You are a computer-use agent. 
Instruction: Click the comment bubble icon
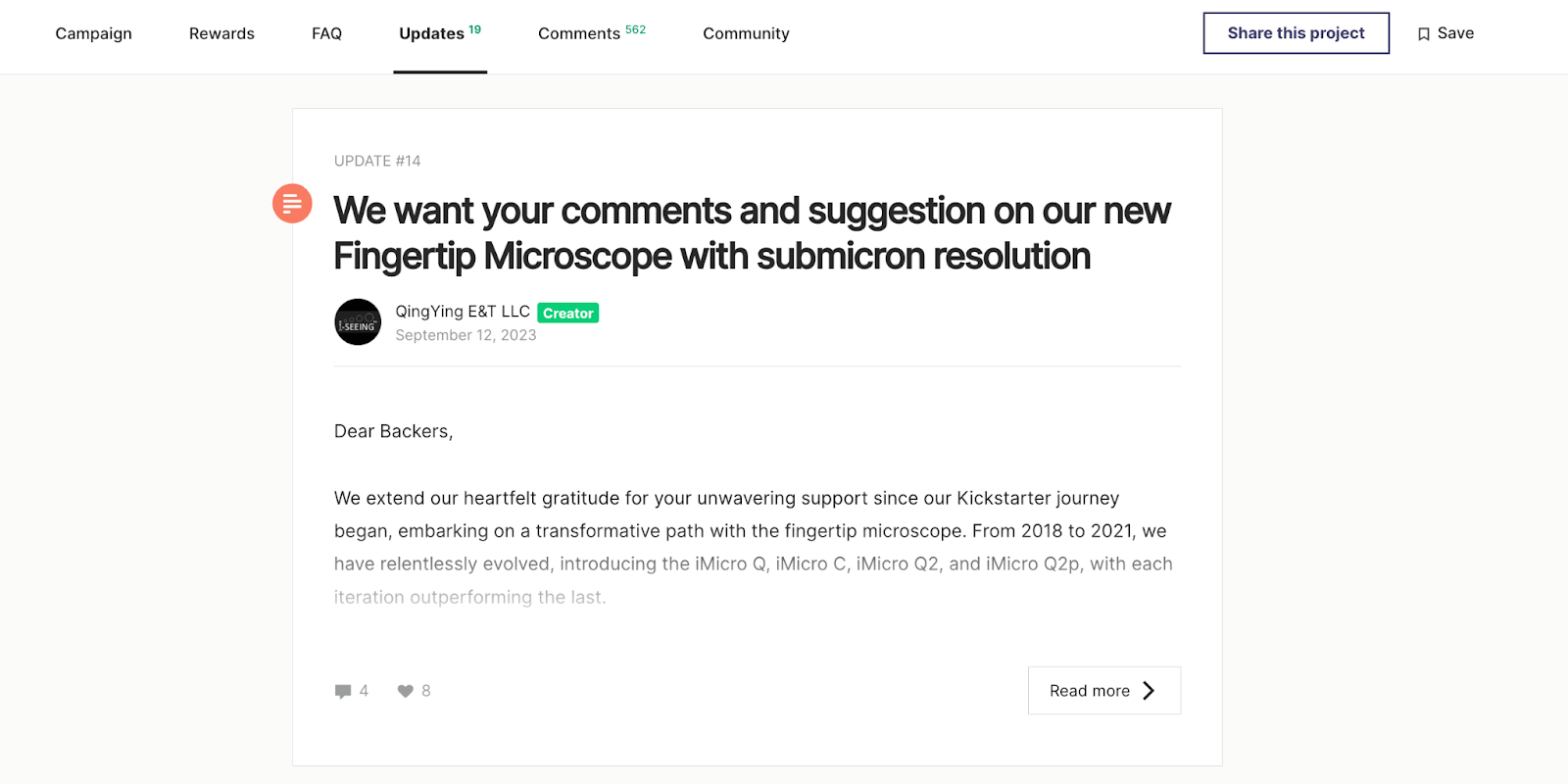click(343, 691)
